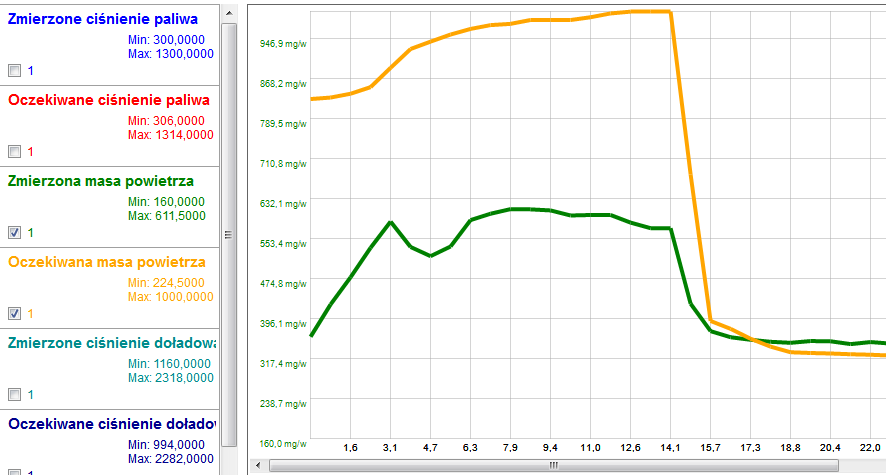Click the 160,0 mg/w Y-axis label
886x475 pixels.
click(283, 443)
